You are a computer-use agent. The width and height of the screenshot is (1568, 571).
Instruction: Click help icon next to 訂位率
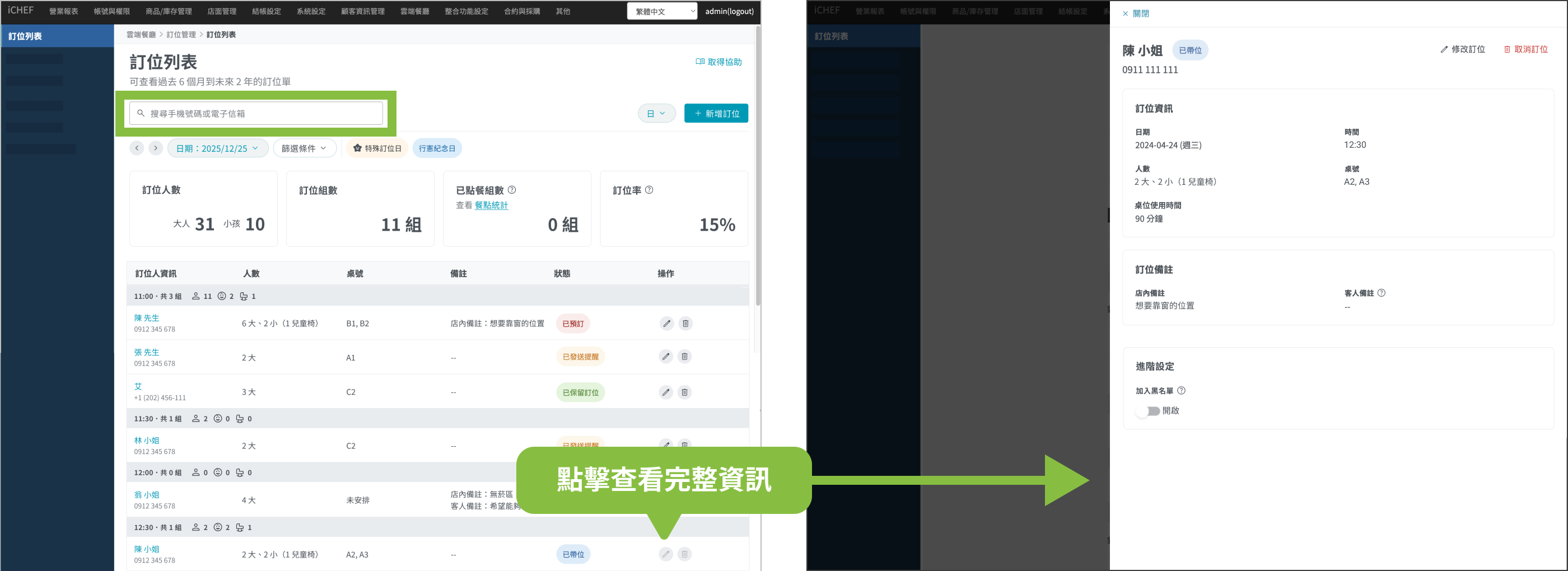[649, 190]
